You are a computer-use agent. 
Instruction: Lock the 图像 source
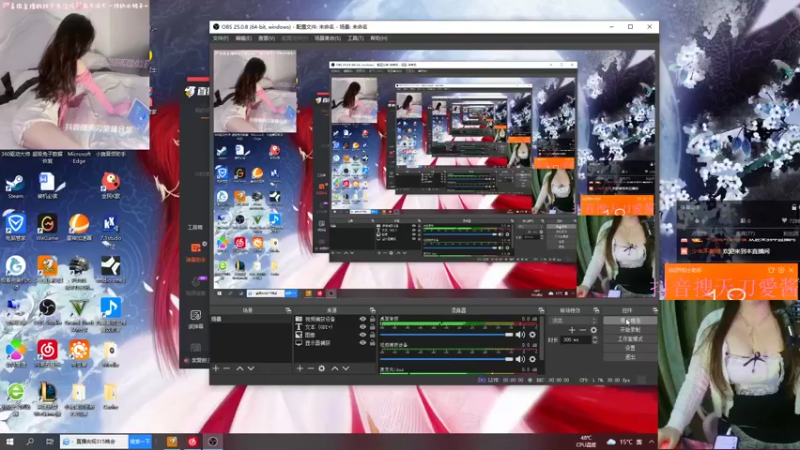372,335
